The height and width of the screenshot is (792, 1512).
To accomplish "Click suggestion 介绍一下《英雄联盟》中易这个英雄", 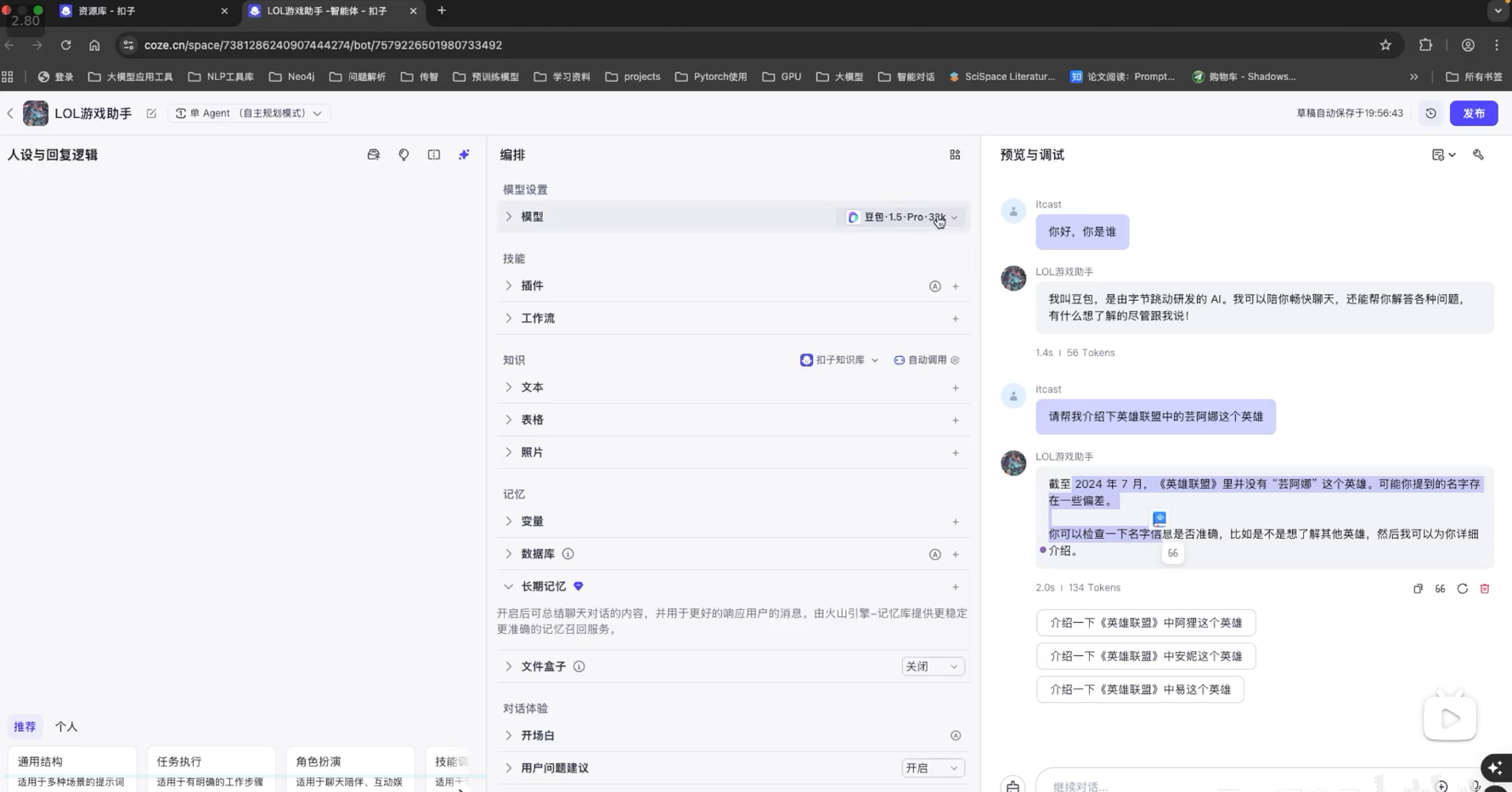I will [1140, 690].
